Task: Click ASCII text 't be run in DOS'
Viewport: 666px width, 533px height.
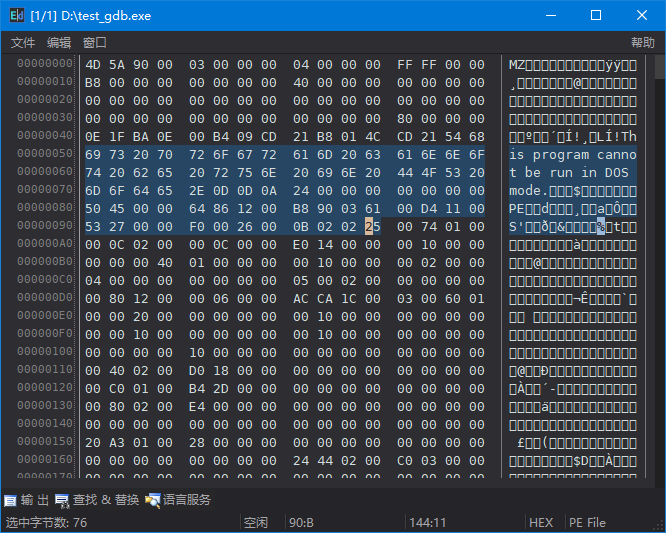Action: pyautogui.click(x=569, y=173)
